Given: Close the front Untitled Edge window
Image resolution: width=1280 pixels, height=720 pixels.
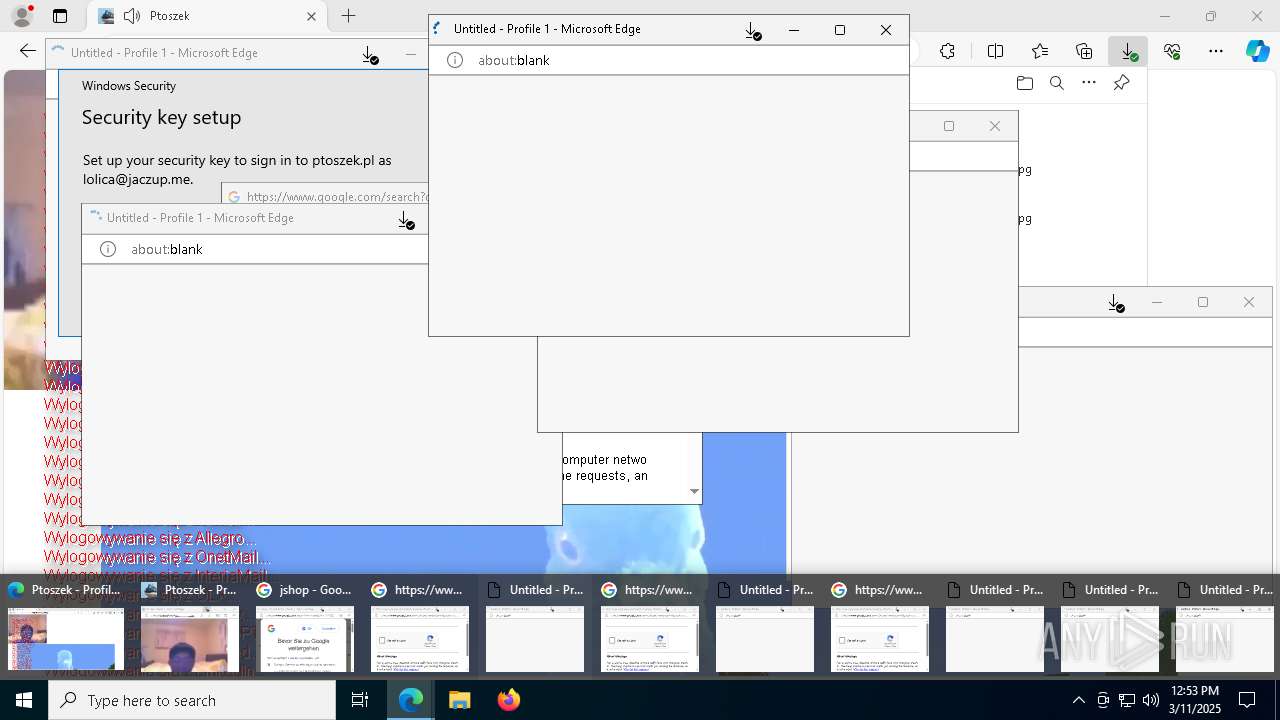Looking at the screenshot, I should (886, 30).
